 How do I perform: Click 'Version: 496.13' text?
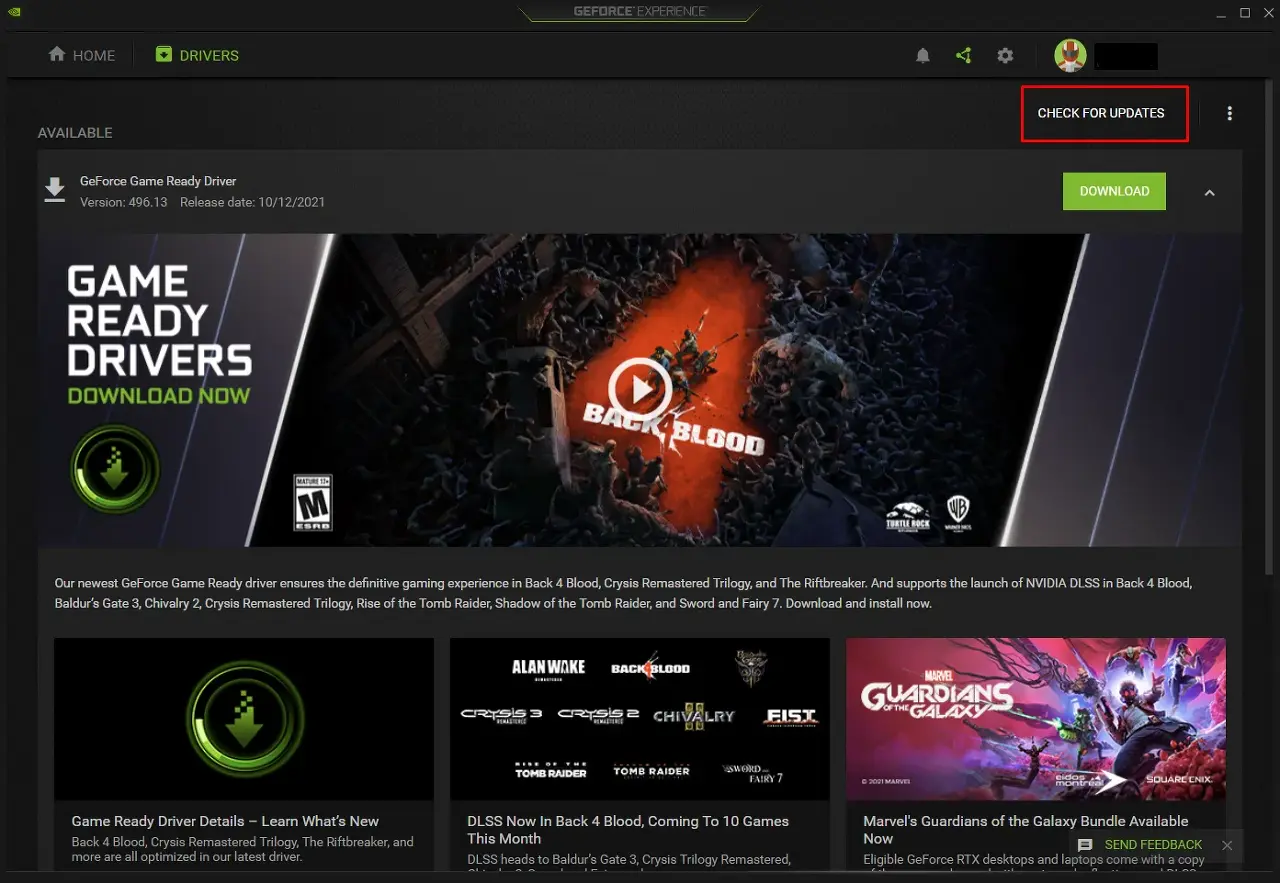coord(124,202)
